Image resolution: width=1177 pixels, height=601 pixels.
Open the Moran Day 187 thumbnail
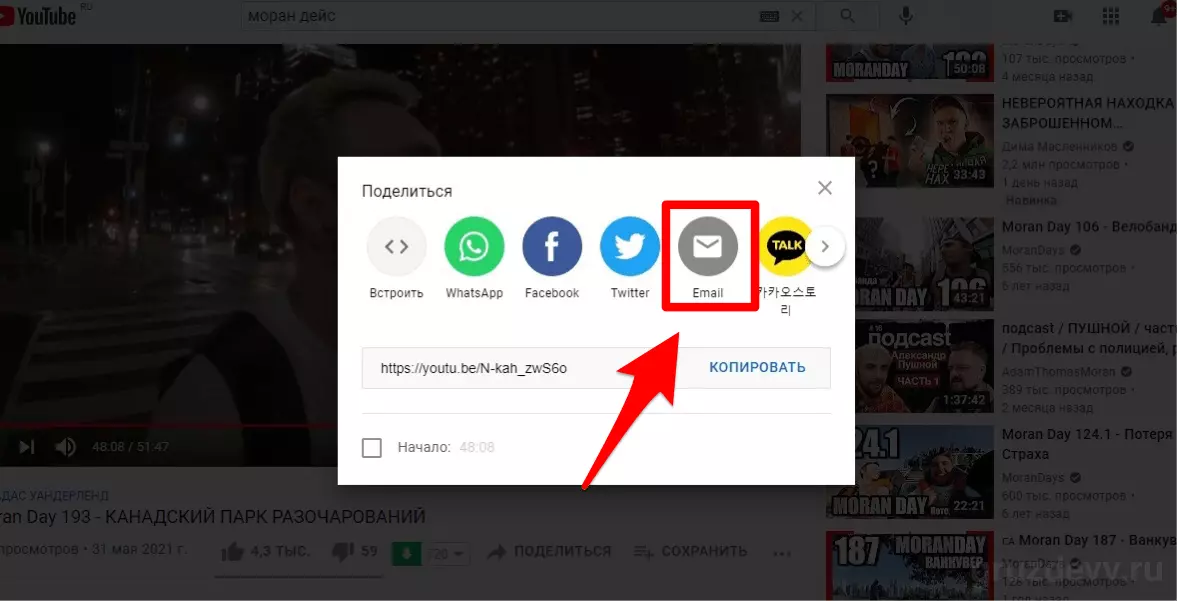910,566
